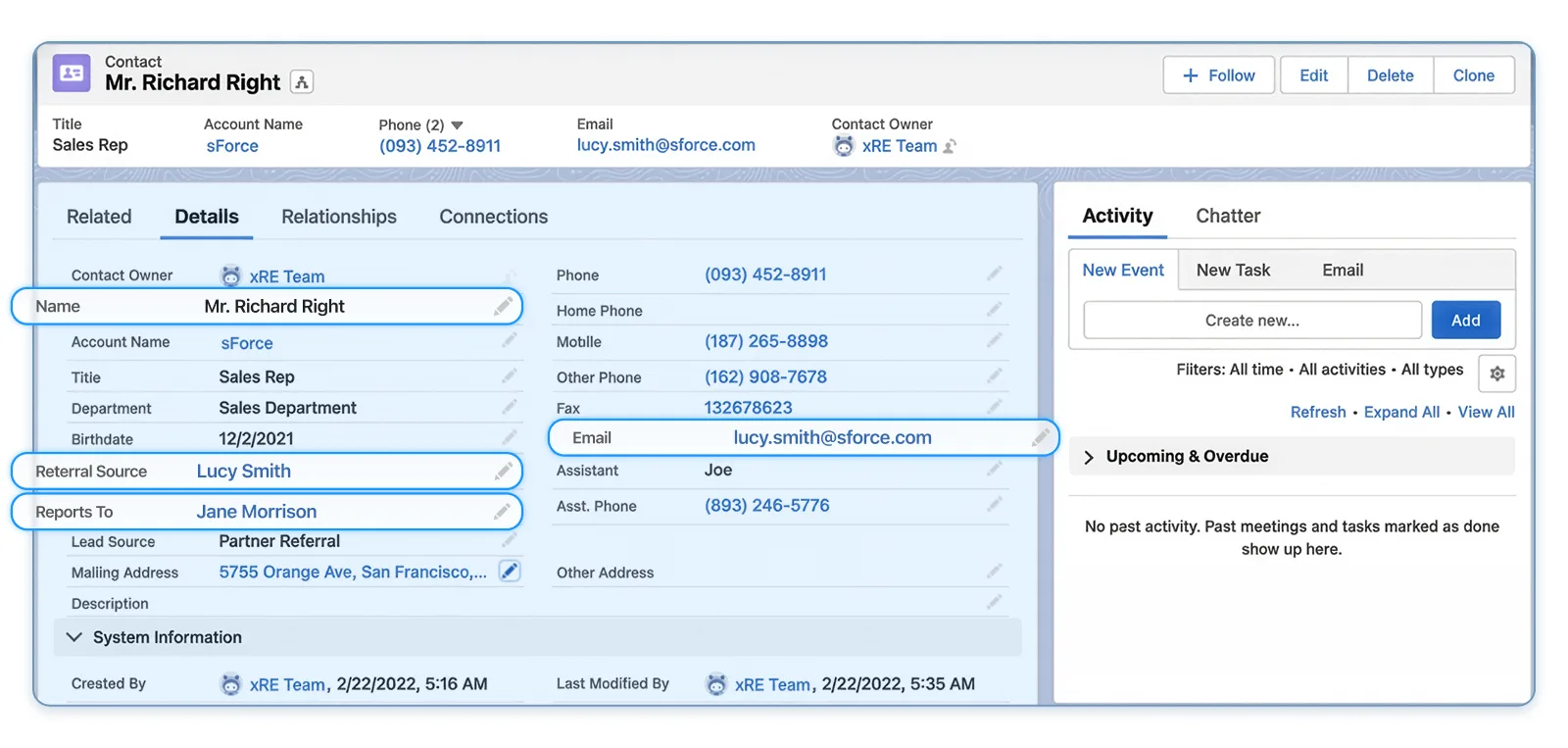
Task: Switch to the Related tab
Action: point(99,217)
